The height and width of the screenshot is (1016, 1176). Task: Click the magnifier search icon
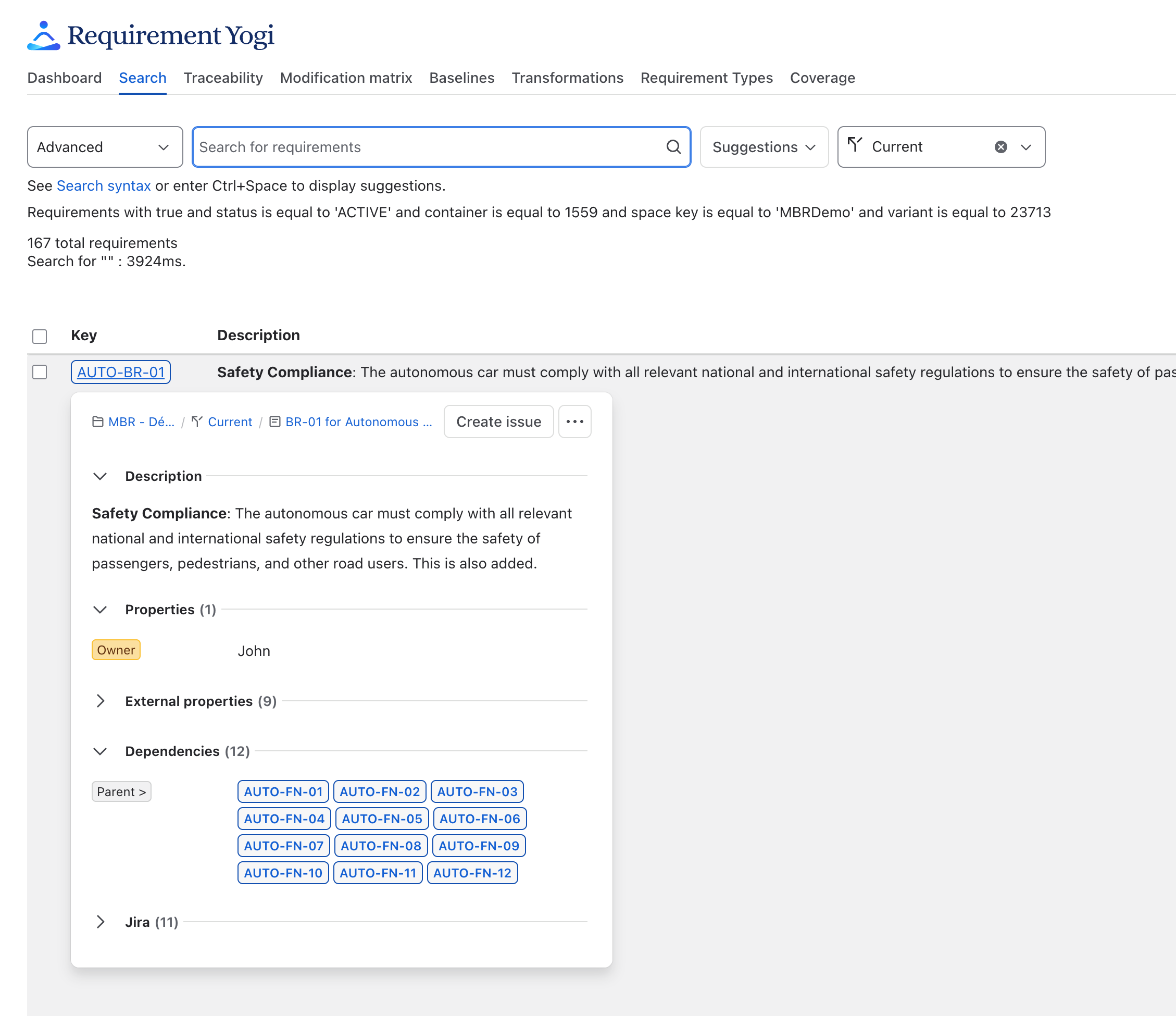(673, 147)
